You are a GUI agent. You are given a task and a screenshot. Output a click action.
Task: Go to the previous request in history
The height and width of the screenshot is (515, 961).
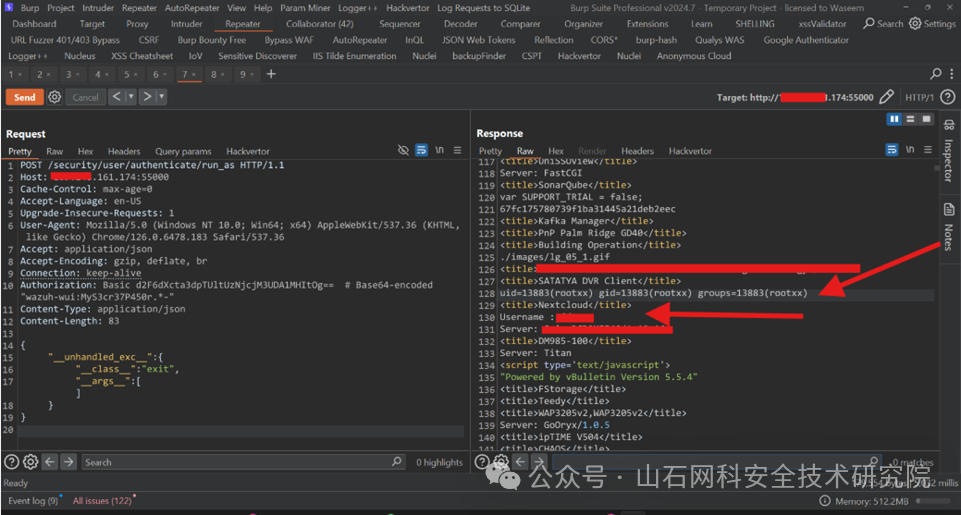coord(116,97)
